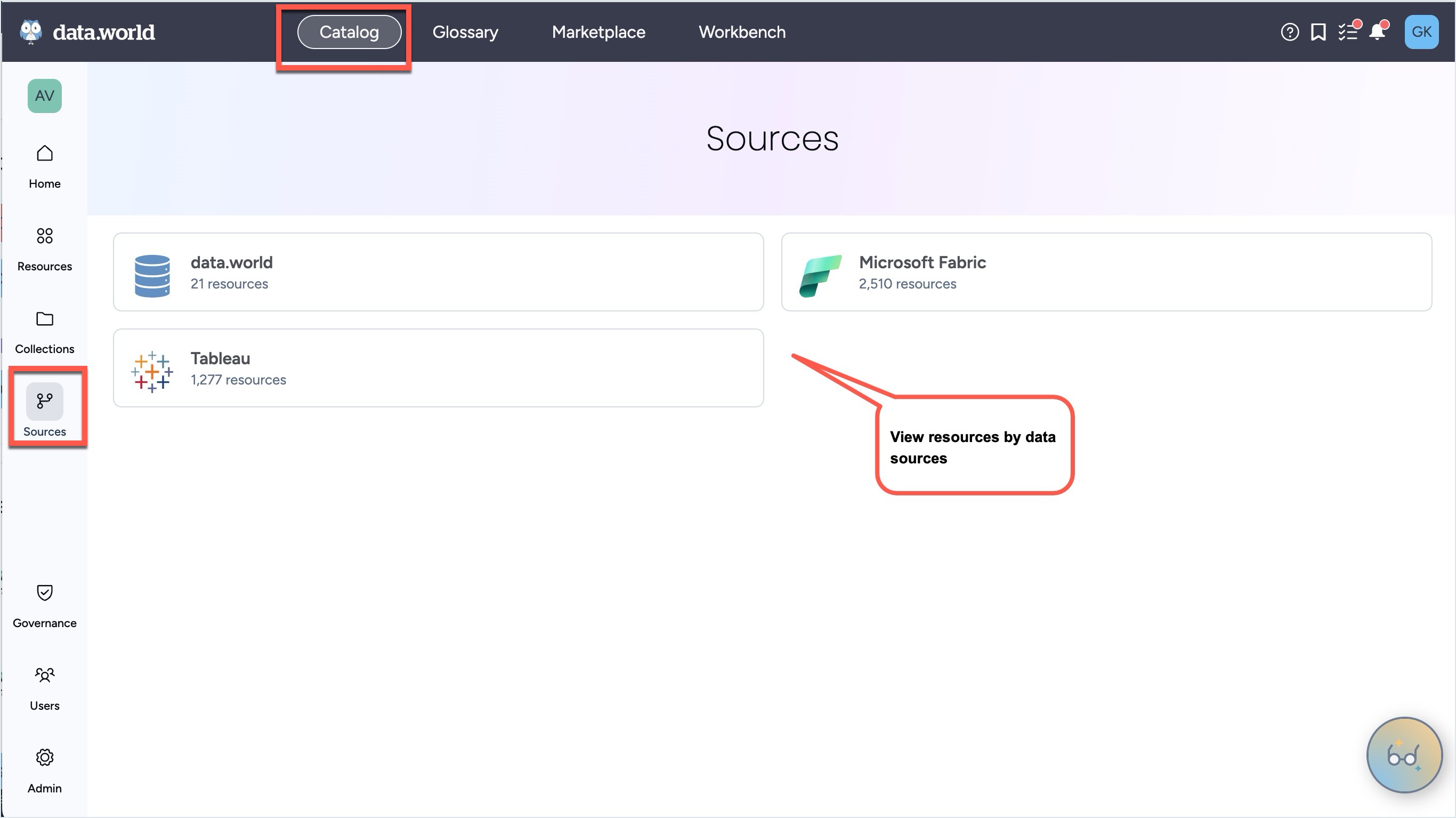Click the Microsoft Fabric logo icon
Image resolution: width=1456 pixels, height=818 pixels.
pyautogui.click(x=820, y=276)
